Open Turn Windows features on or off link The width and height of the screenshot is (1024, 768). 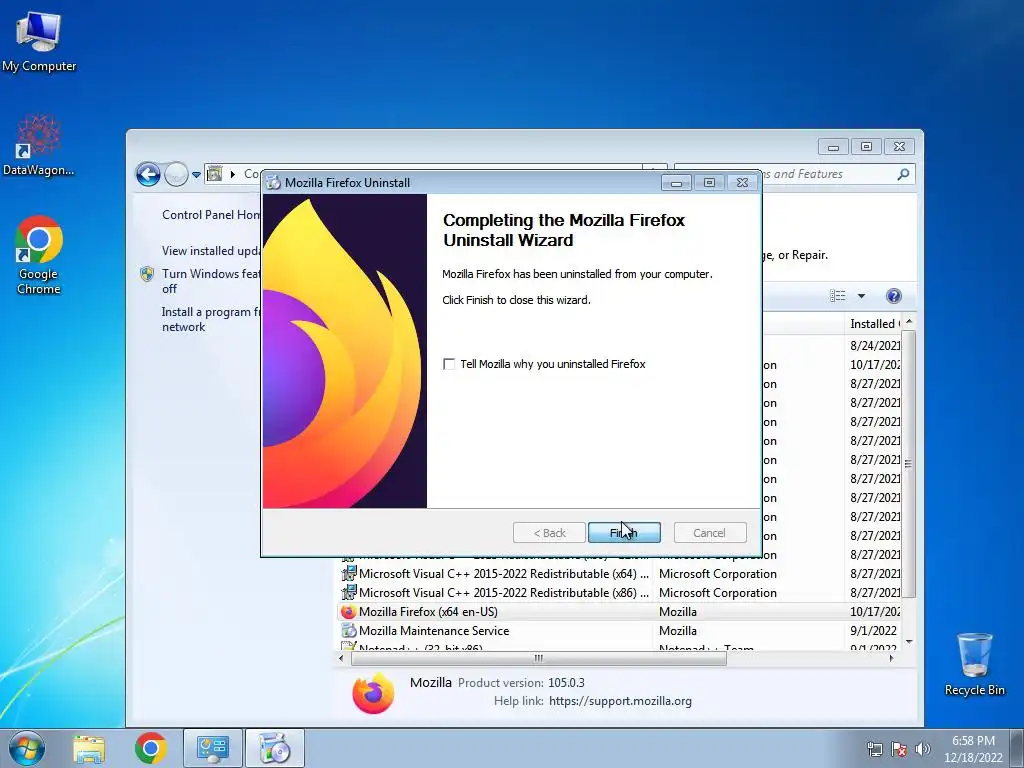tap(210, 281)
